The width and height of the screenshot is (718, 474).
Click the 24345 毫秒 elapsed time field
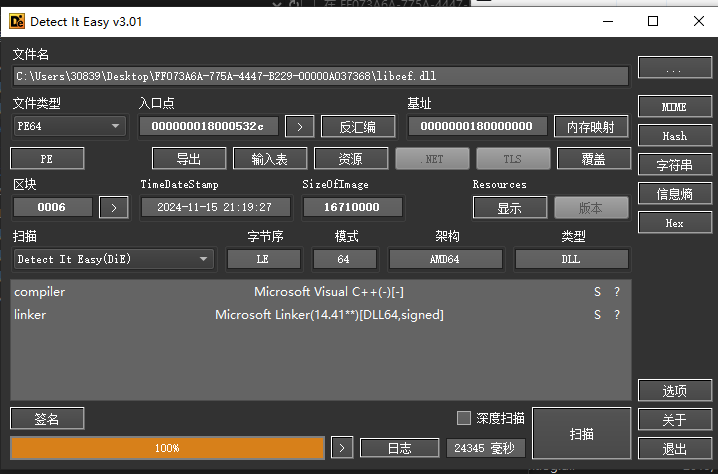point(485,448)
